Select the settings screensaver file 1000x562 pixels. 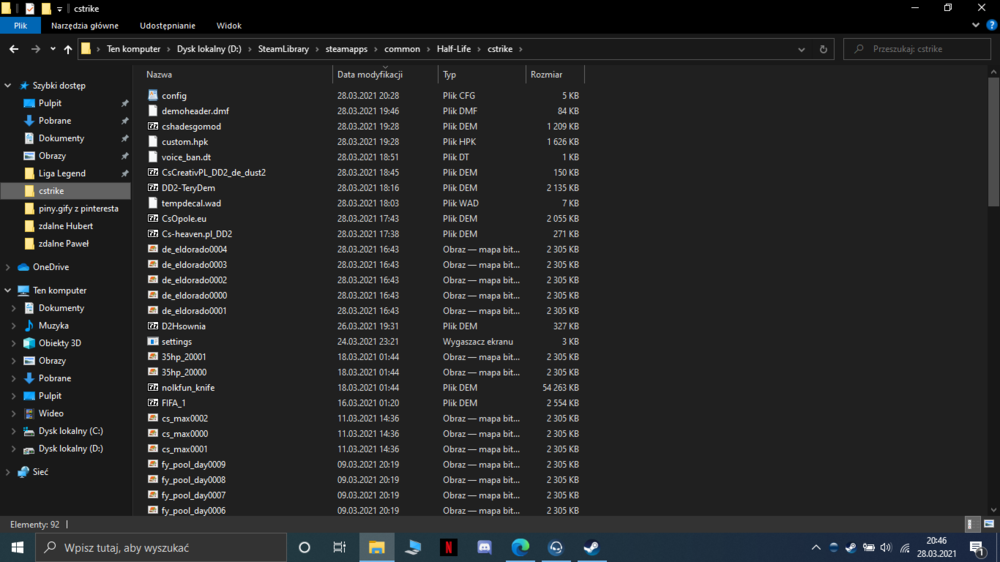point(177,341)
